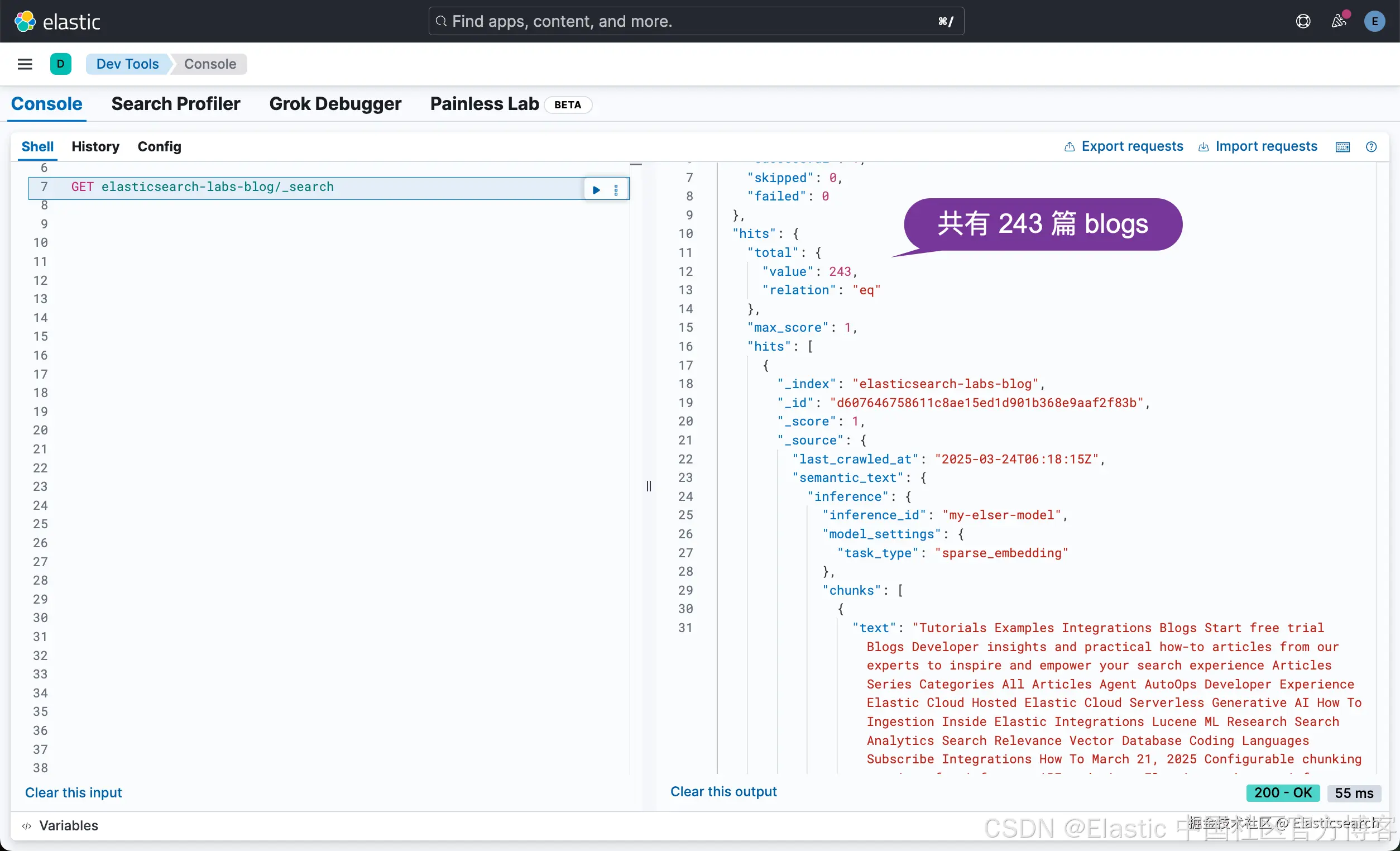Open the Grok Debugger tab
This screenshot has height=851, width=1400.
pyautogui.click(x=335, y=104)
